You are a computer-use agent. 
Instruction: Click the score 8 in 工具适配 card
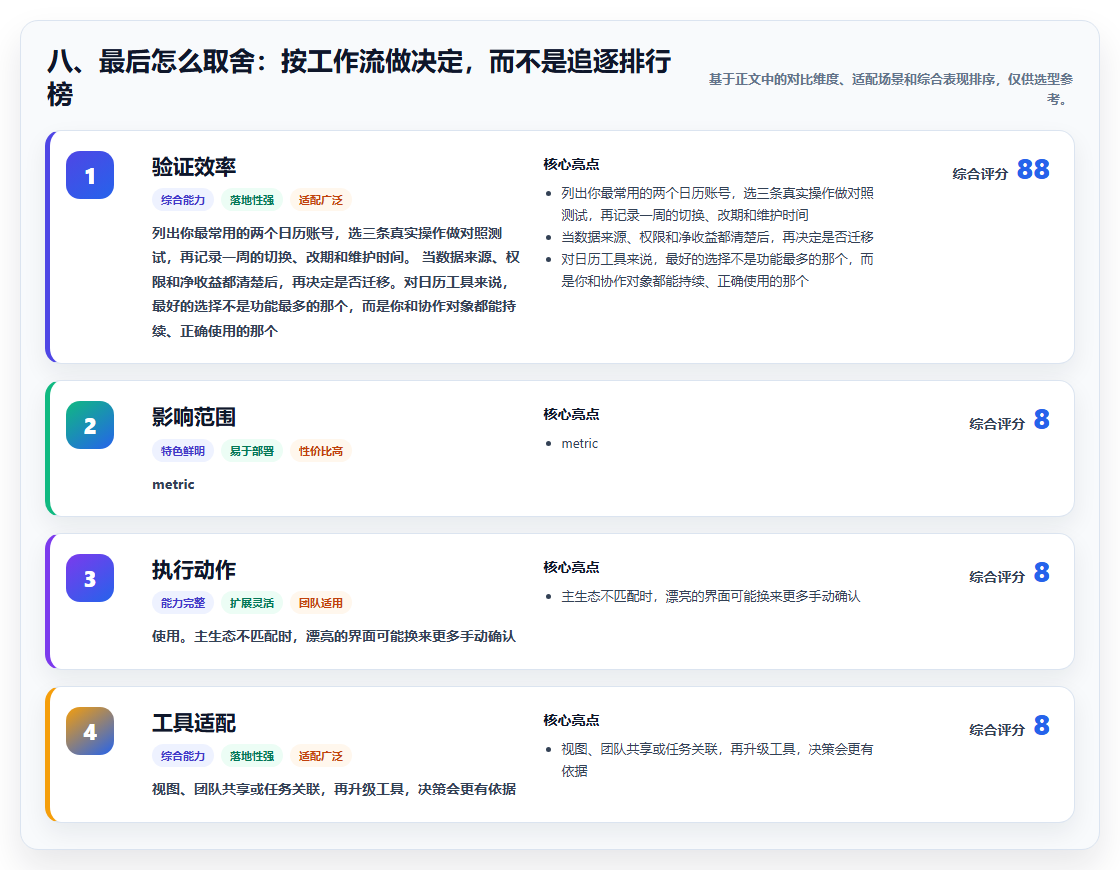1041,725
